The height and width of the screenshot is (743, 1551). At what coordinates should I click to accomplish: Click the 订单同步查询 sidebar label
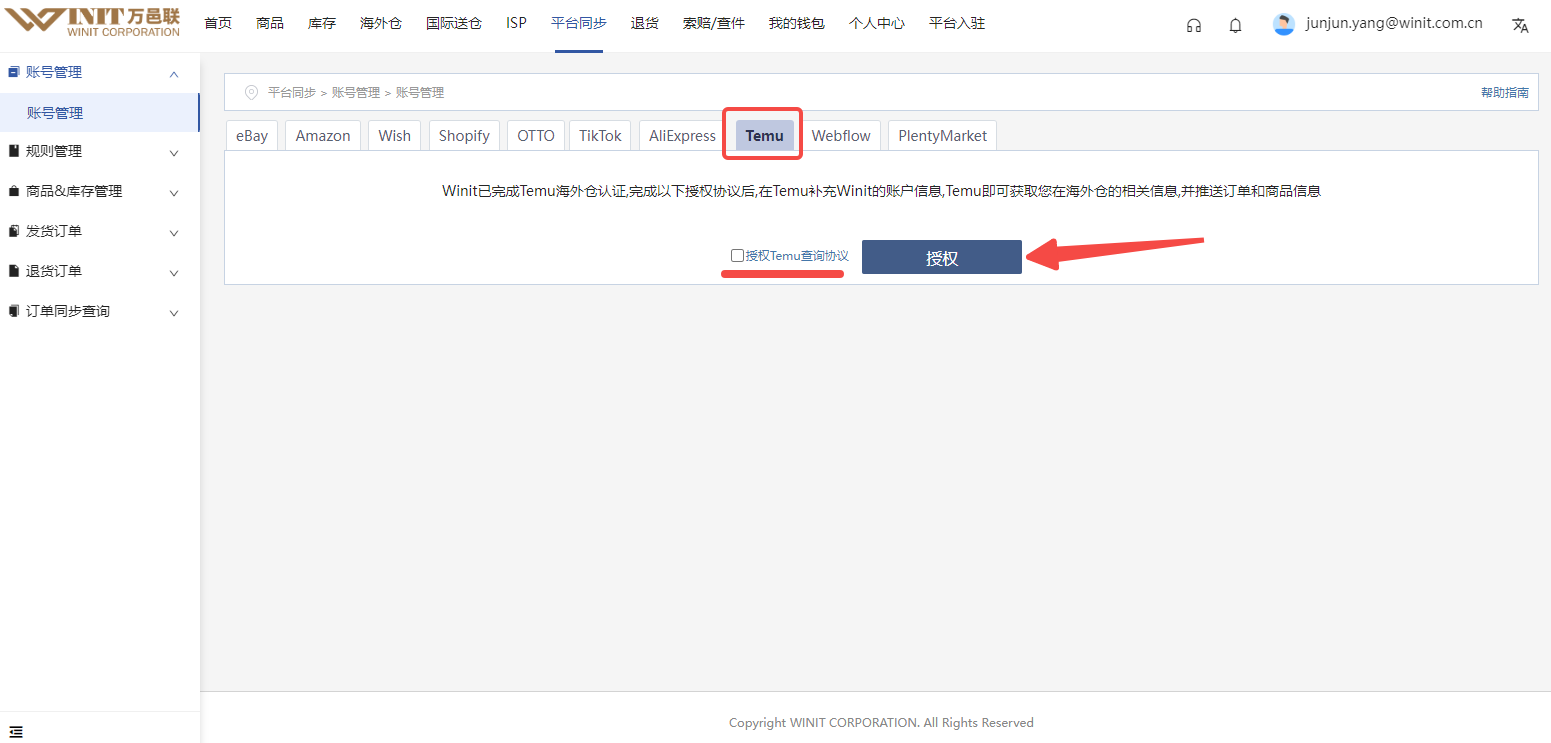[x=68, y=311]
